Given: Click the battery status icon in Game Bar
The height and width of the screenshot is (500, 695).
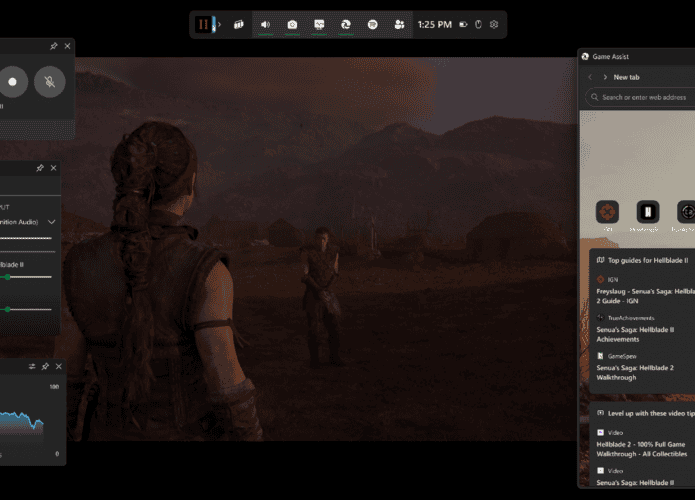Looking at the screenshot, I should click(463, 24).
